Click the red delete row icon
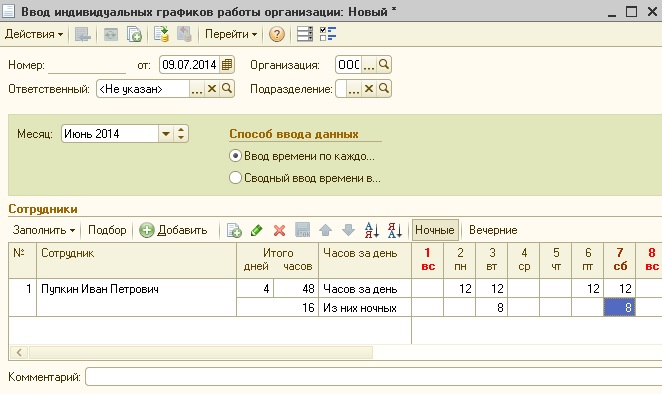The width and height of the screenshot is (662, 394). click(x=279, y=230)
